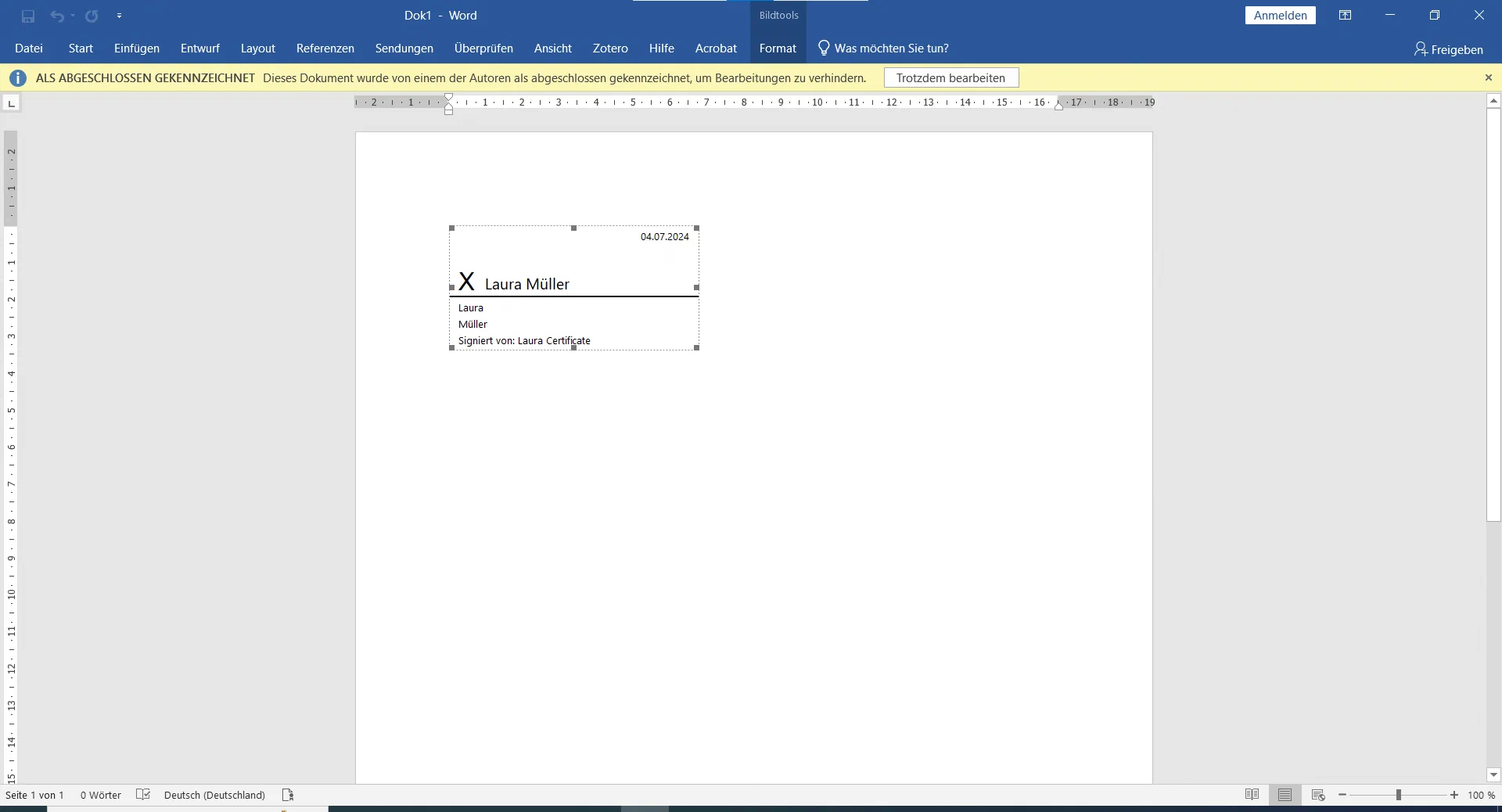Click the macro recording status bar icon
Viewport: 1502px width, 812px height.
point(288,795)
